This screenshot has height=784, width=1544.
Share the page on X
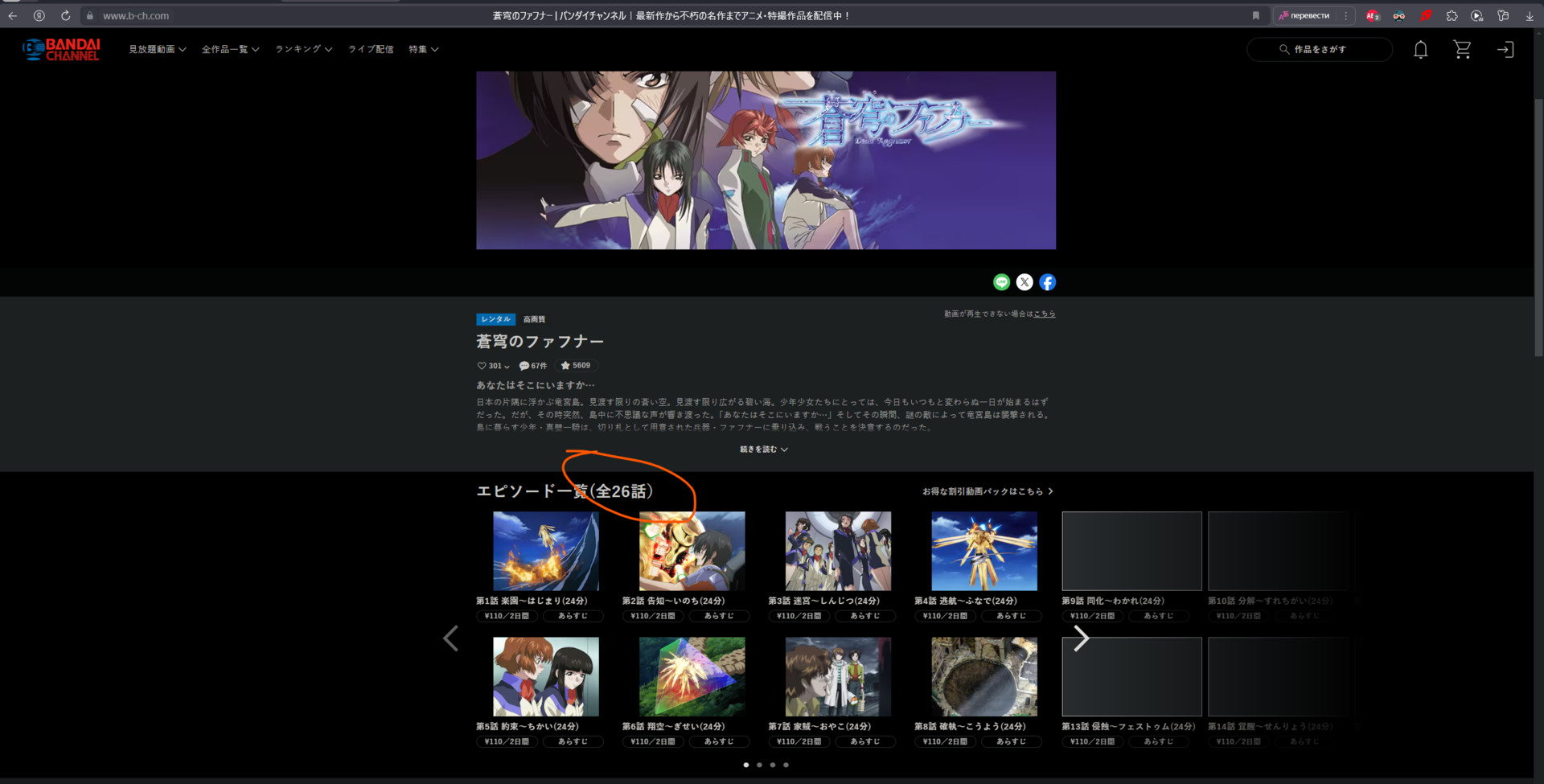point(1025,282)
